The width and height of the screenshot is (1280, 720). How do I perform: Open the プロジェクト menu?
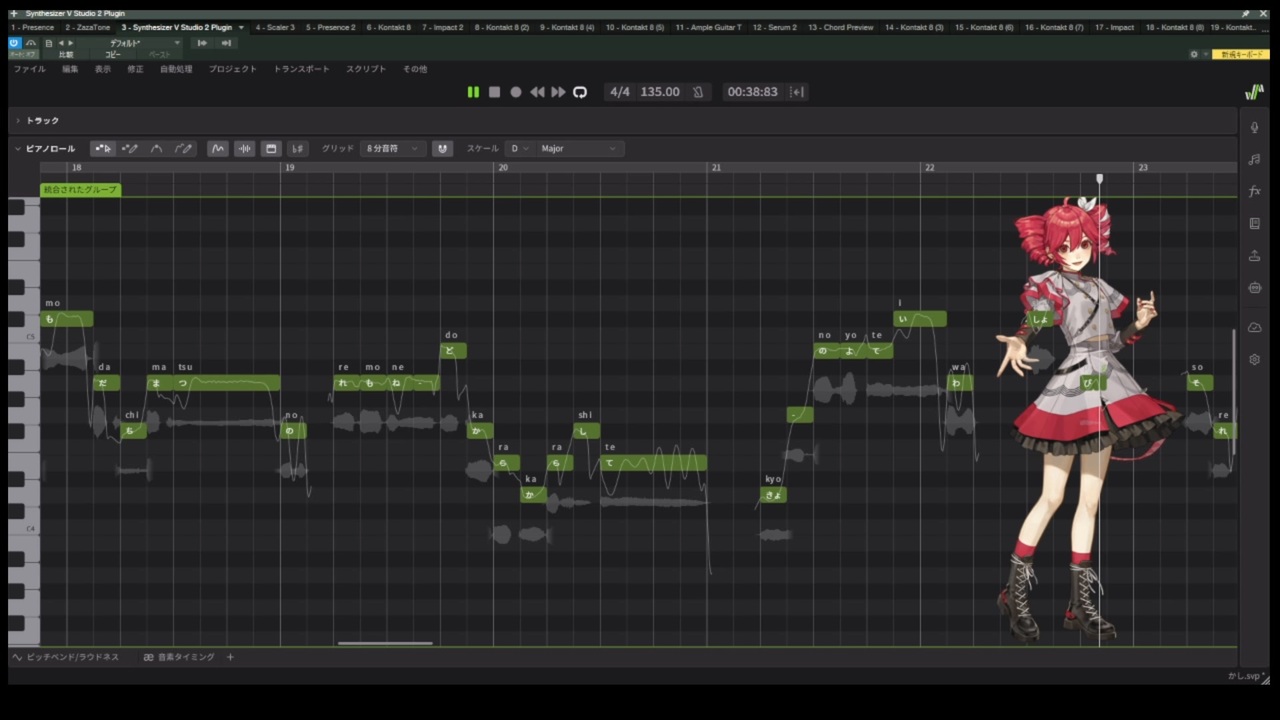[233, 69]
